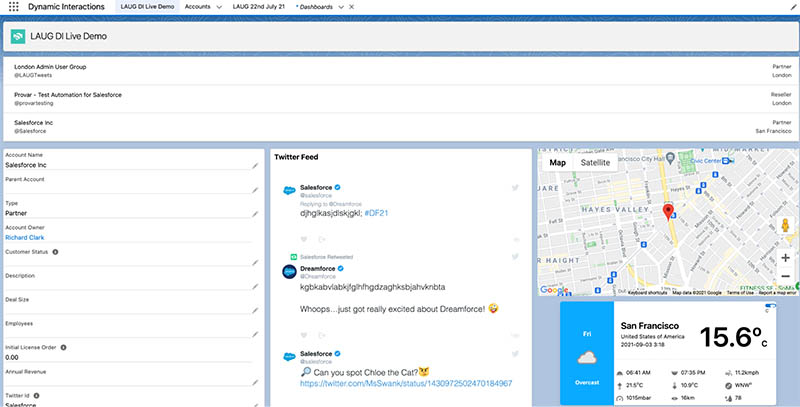Screen dimensions: 800x407
Task: Switch to the LAUG DI Live Demo tab
Action: click(147, 7)
